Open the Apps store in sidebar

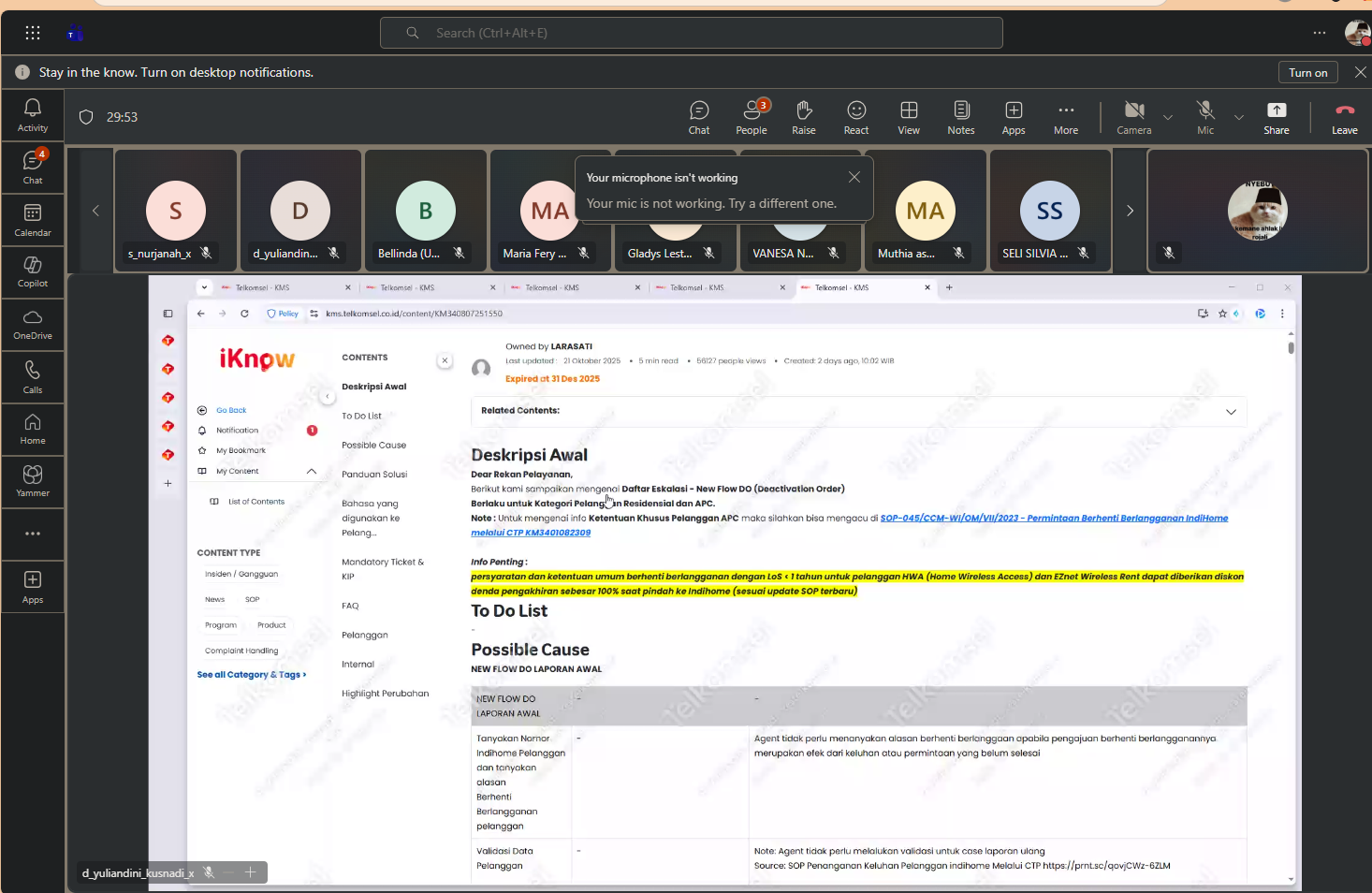point(33,587)
